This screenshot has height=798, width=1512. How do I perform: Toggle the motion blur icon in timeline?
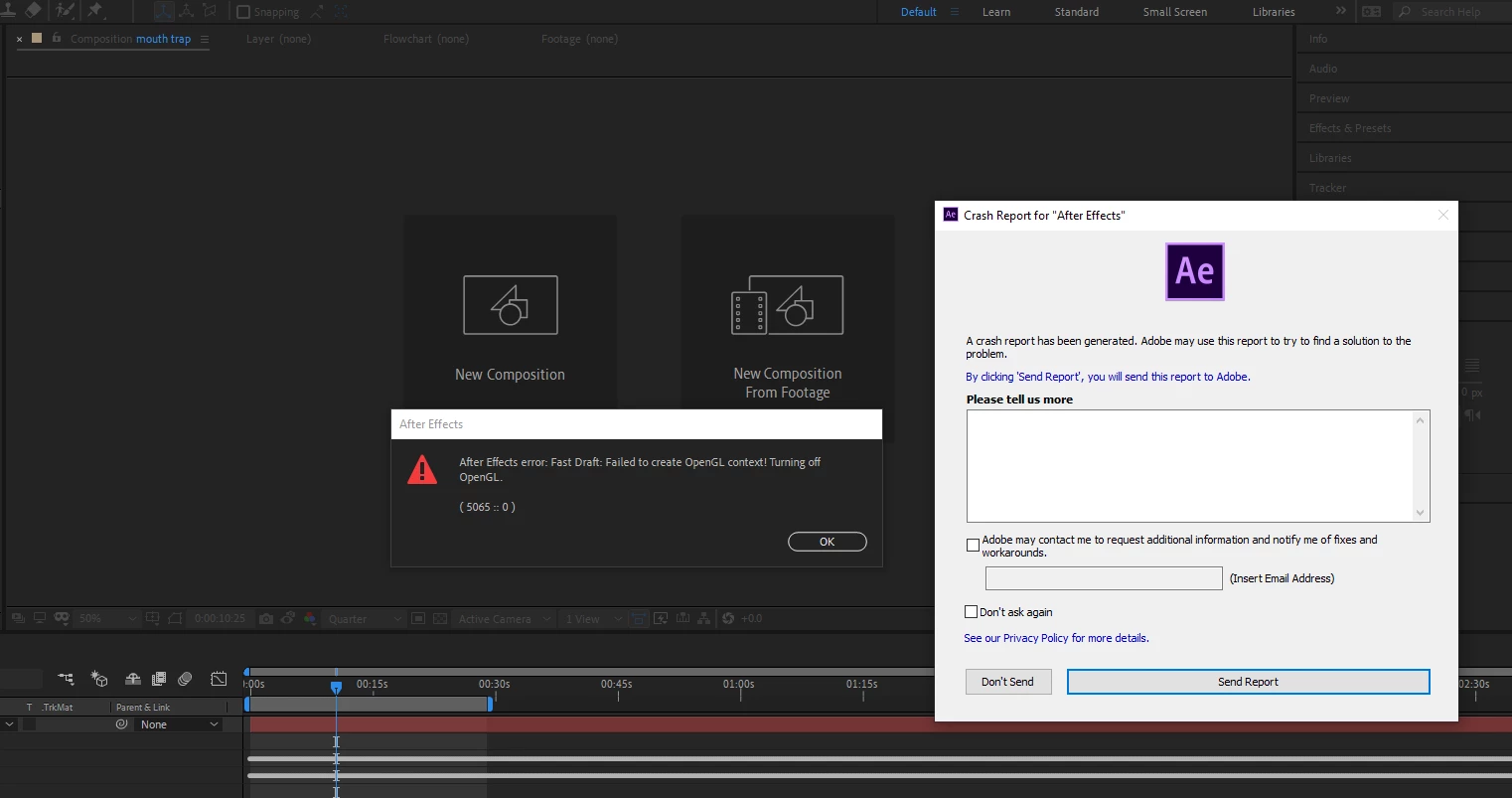tap(185, 679)
